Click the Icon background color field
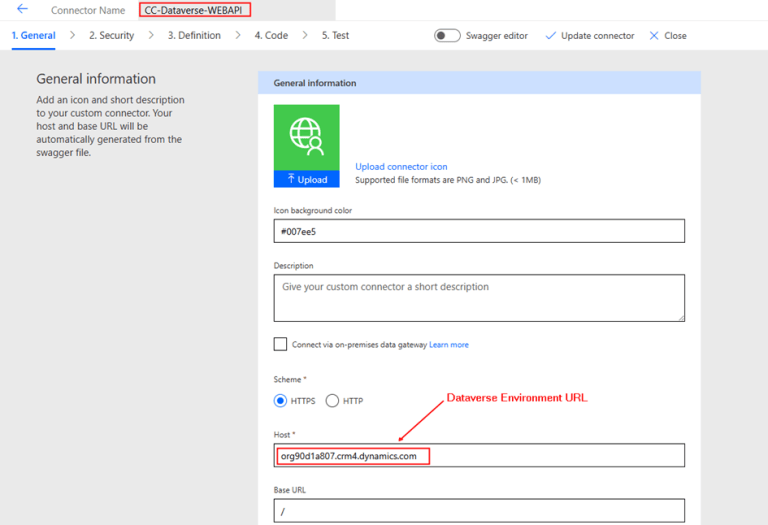This screenshot has width=768, height=525. 479,231
